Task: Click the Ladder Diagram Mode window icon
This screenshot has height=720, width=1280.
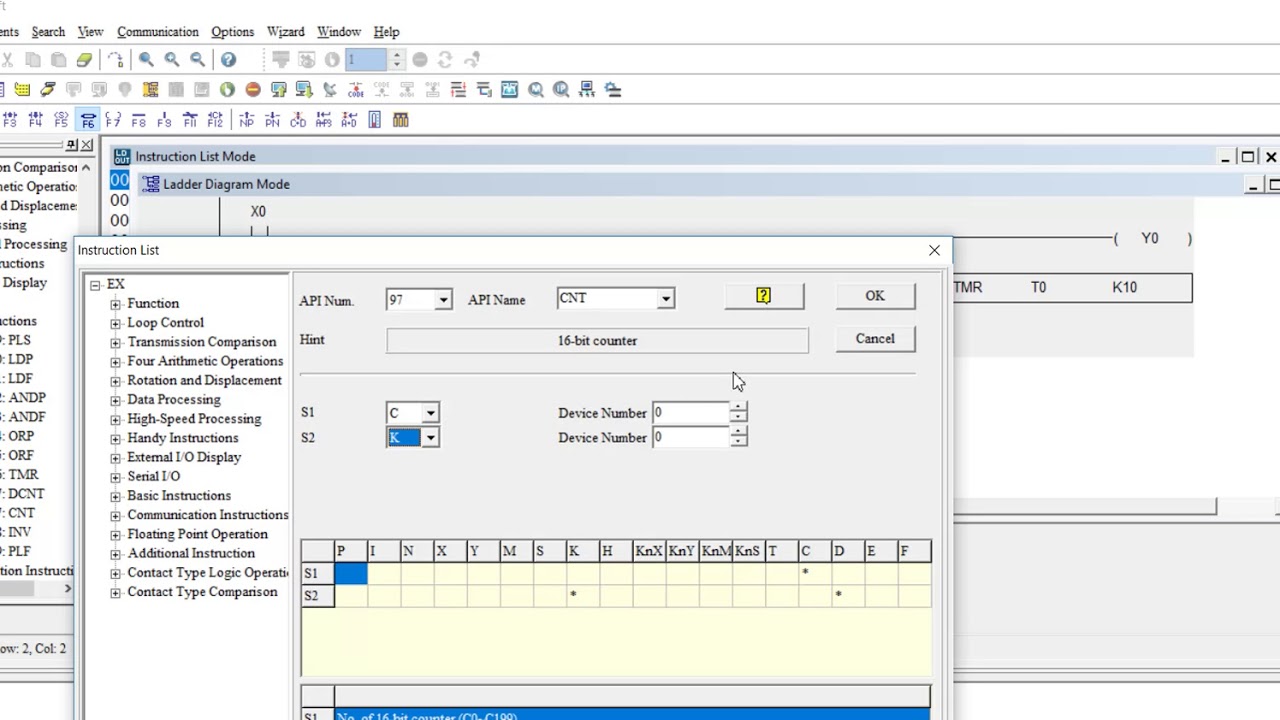Action: pos(151,184)
